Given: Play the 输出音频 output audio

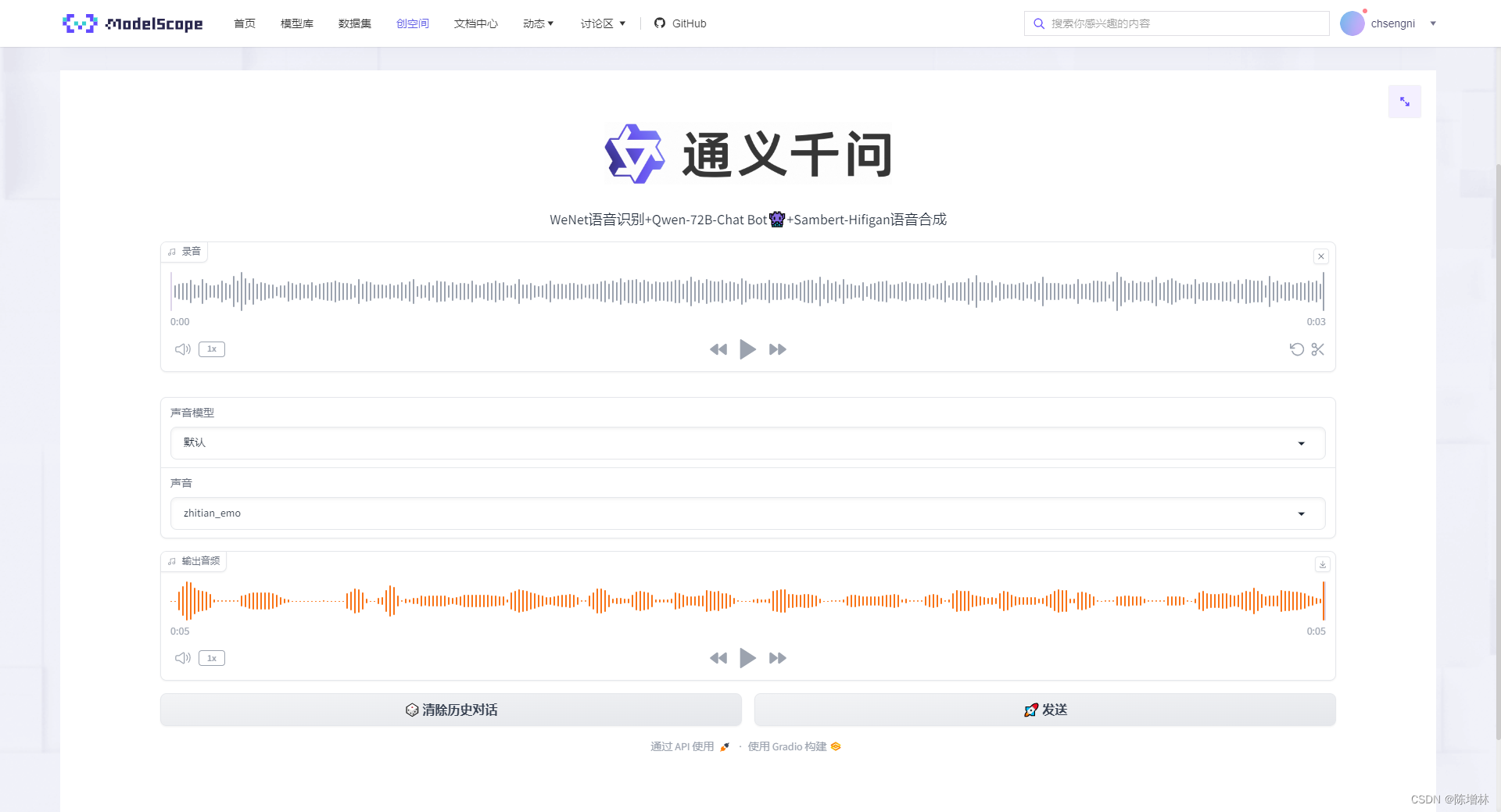Looking at the screenshot, I should click(x=748, y=658).
